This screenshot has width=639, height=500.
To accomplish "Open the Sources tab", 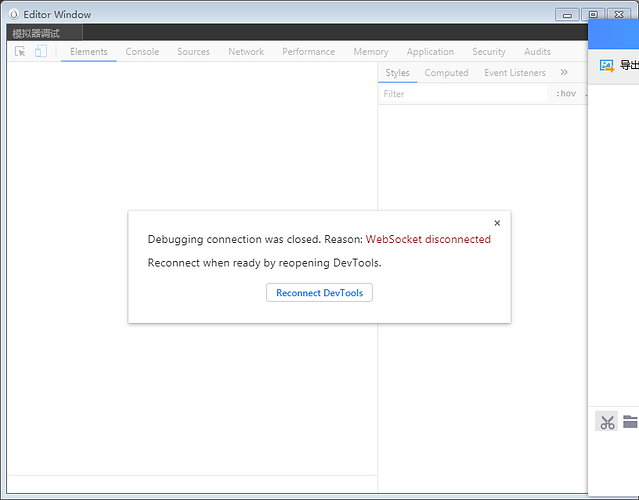I will 194,52.
